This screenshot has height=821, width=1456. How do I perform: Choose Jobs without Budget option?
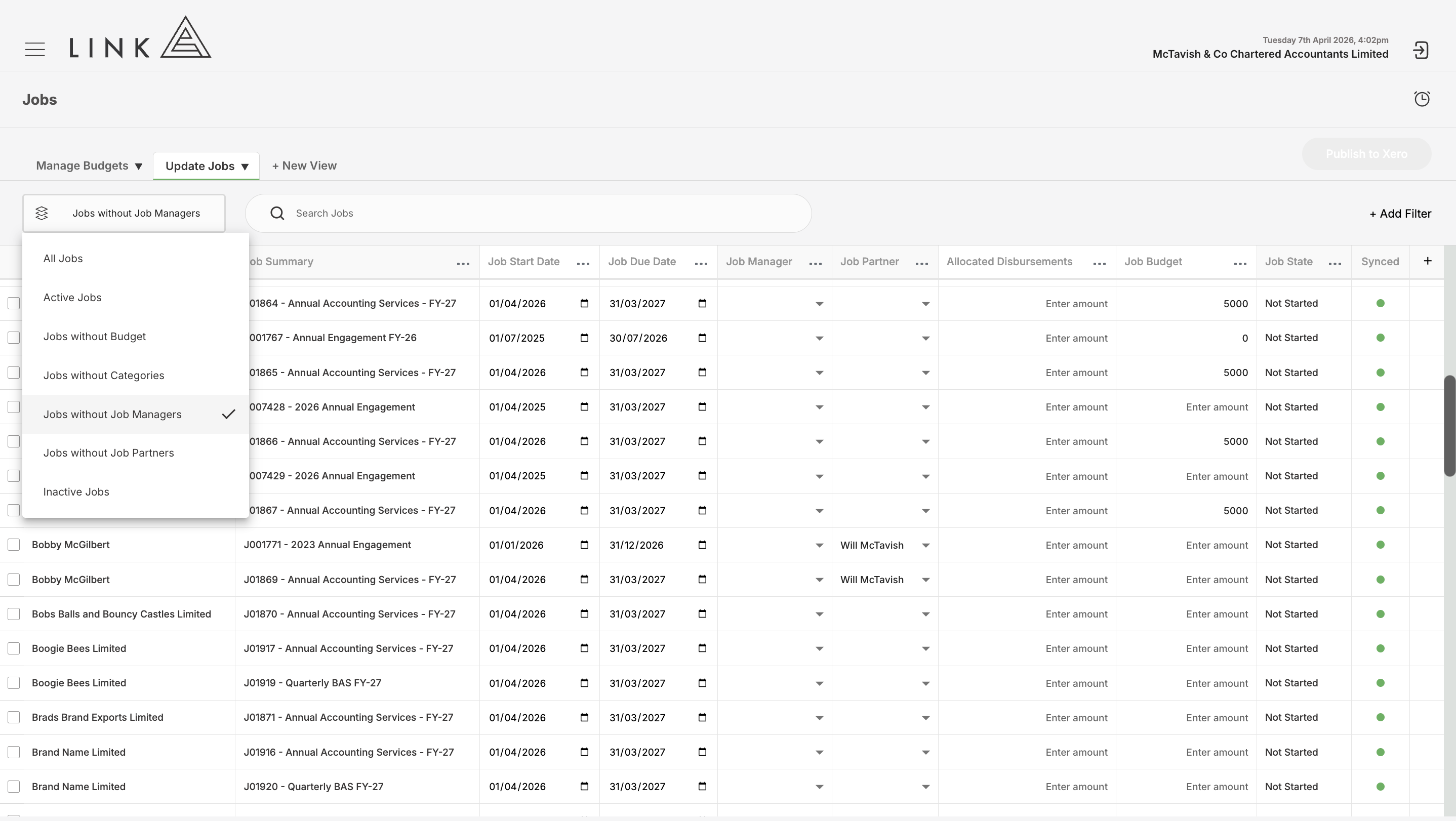coord(136,336)
